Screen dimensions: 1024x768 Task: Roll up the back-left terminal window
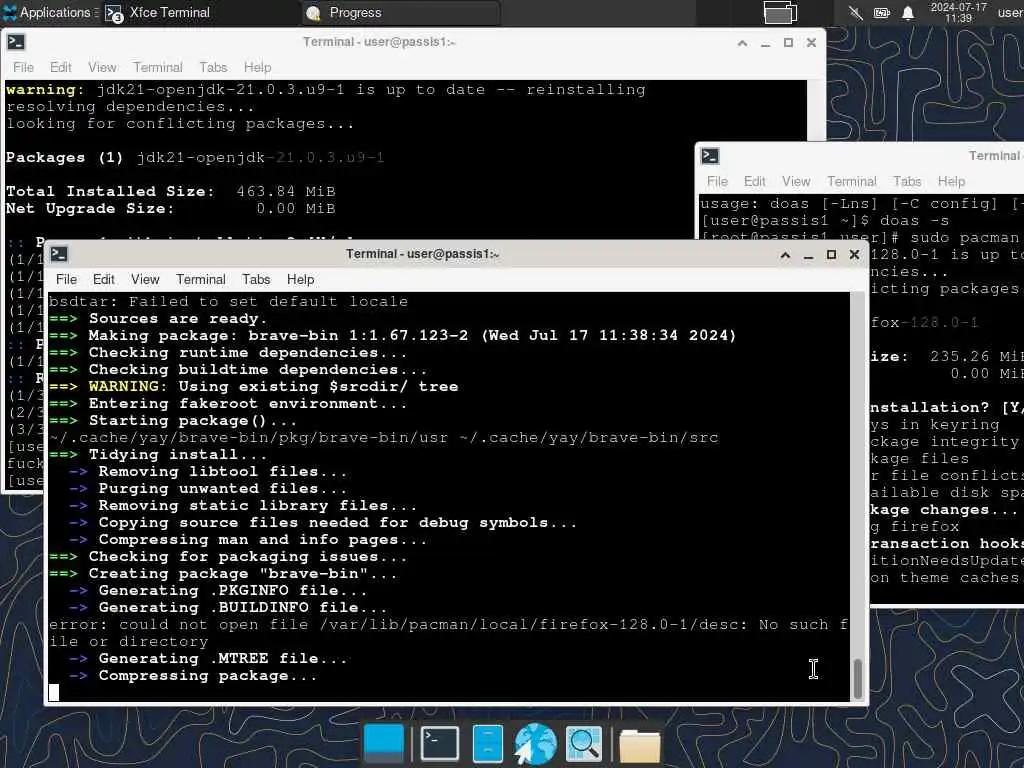(x=743, y=43)
